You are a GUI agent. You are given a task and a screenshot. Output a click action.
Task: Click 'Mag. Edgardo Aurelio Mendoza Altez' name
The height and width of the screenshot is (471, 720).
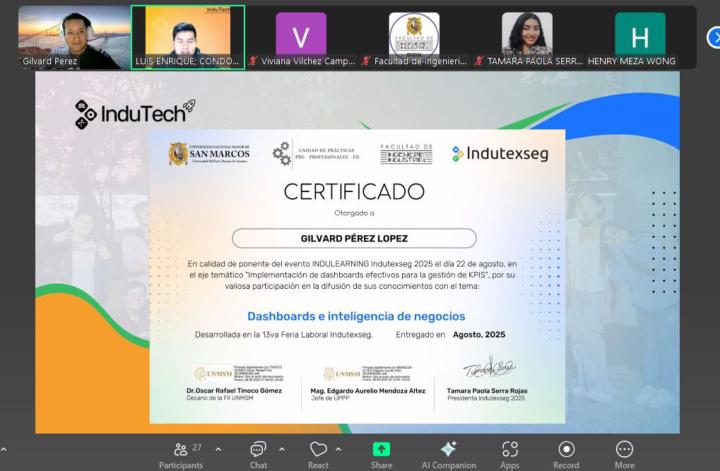368,391
